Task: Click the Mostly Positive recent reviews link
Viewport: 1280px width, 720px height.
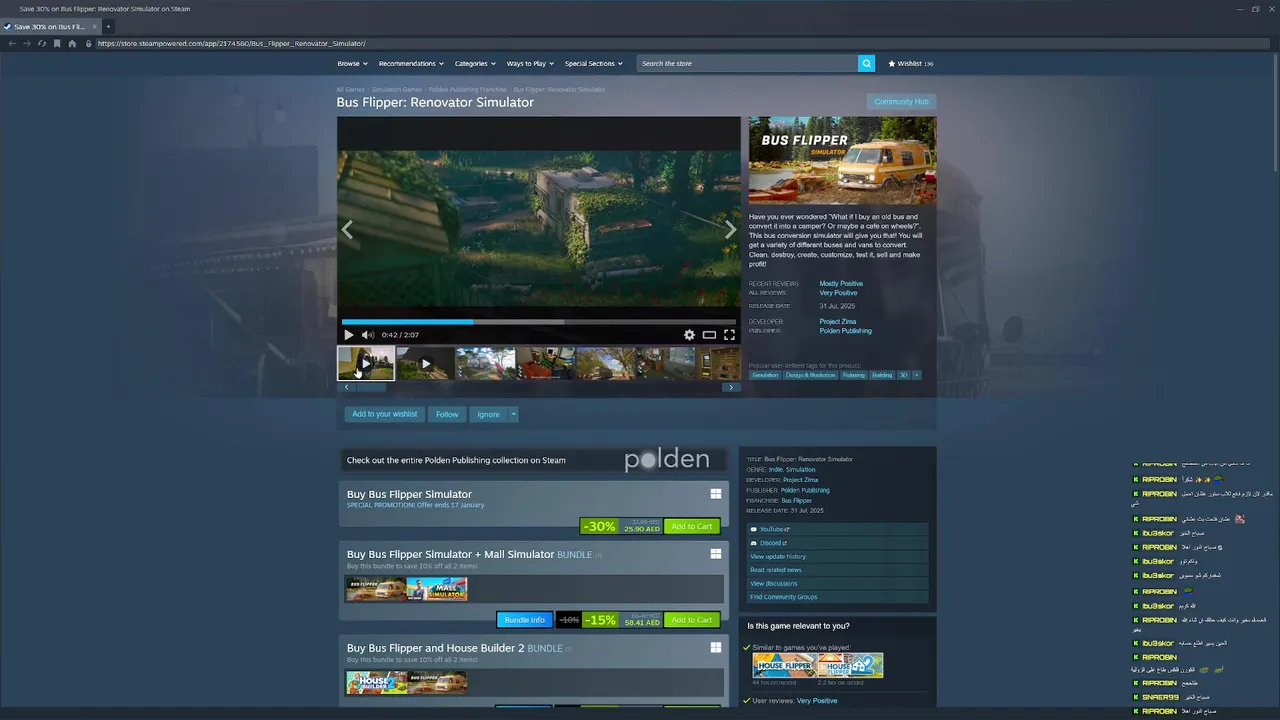Action: (841, 283)
